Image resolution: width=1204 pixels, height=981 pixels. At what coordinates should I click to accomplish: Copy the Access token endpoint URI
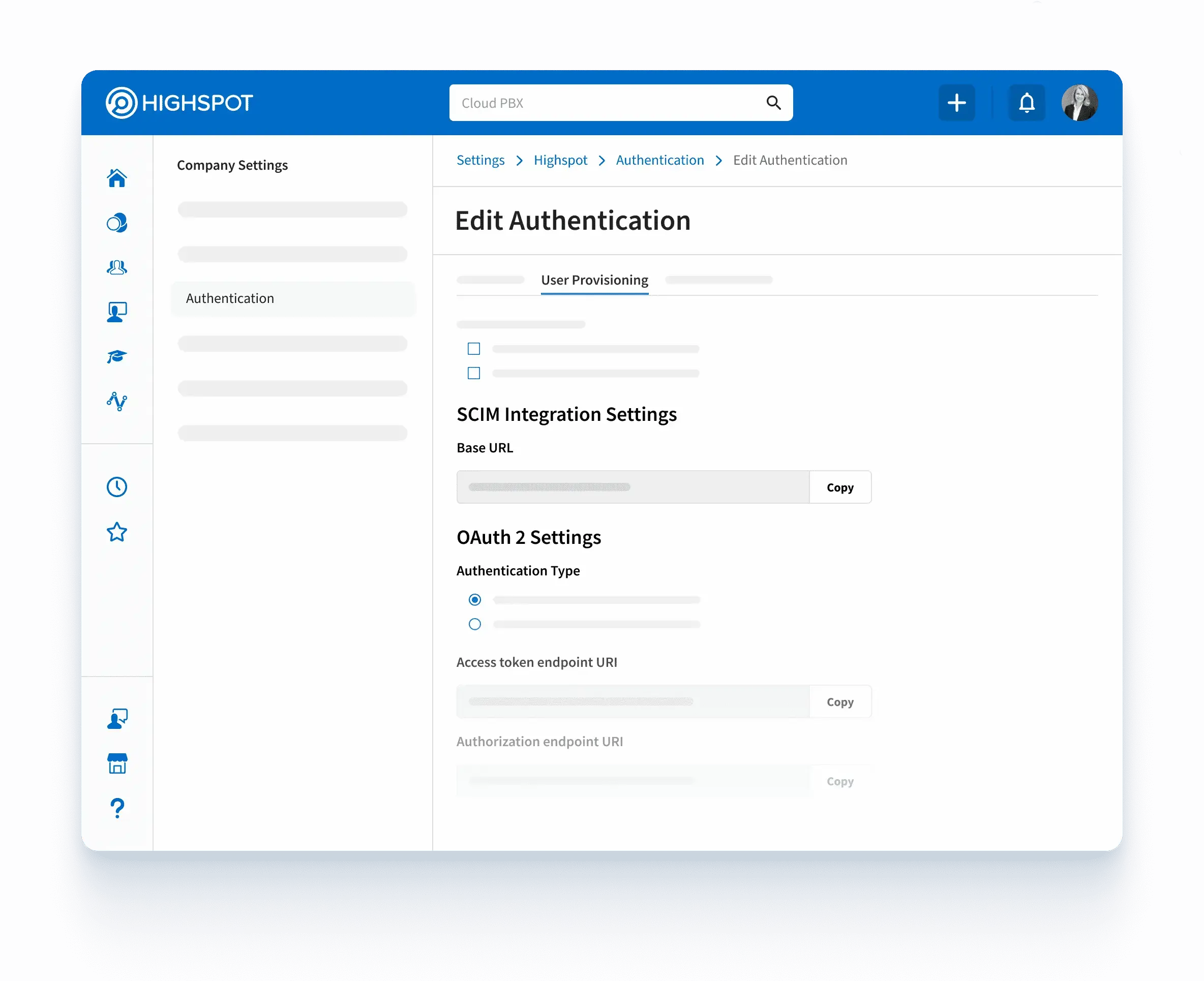point(840,702)
